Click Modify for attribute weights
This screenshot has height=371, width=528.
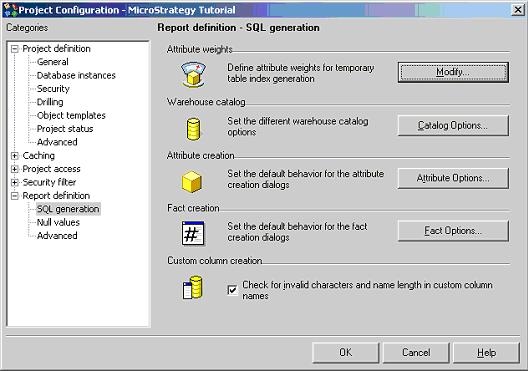[x=453, y=72]
